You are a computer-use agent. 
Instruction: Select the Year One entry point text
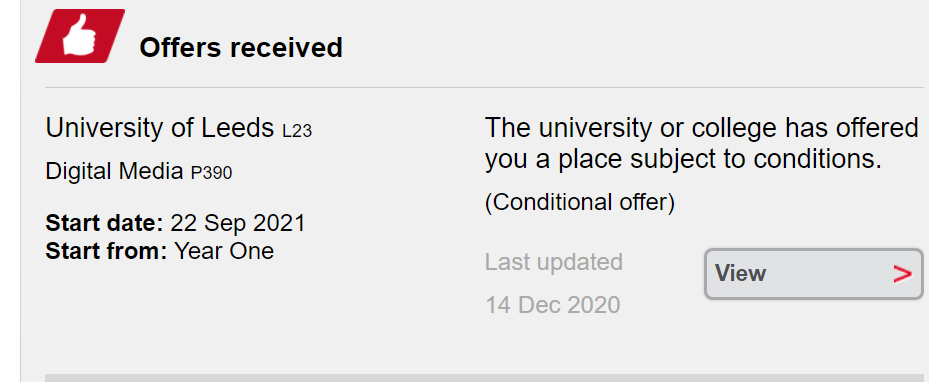224,251
